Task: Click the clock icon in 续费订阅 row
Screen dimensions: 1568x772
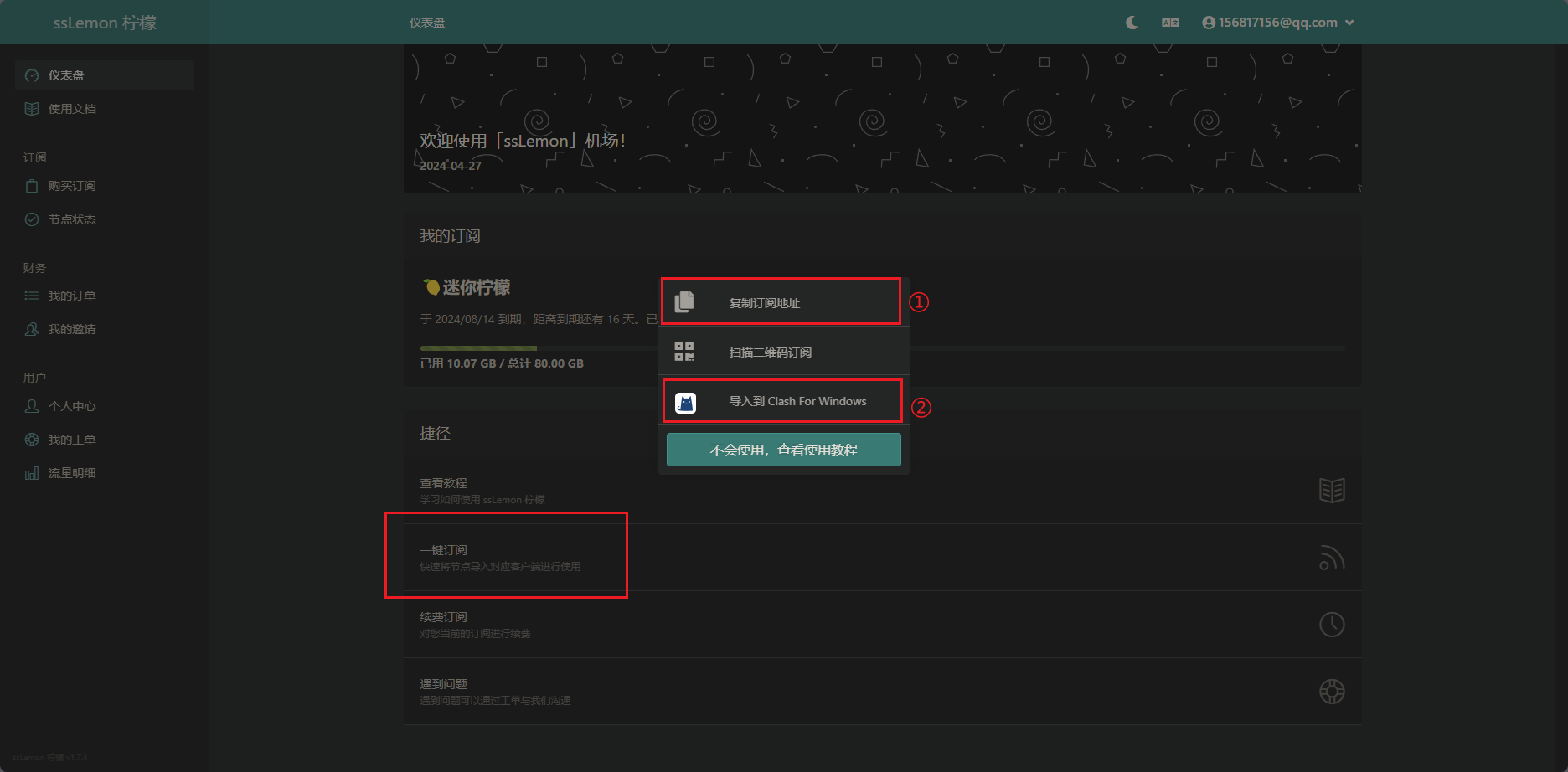Action: tap(1332, 625)
